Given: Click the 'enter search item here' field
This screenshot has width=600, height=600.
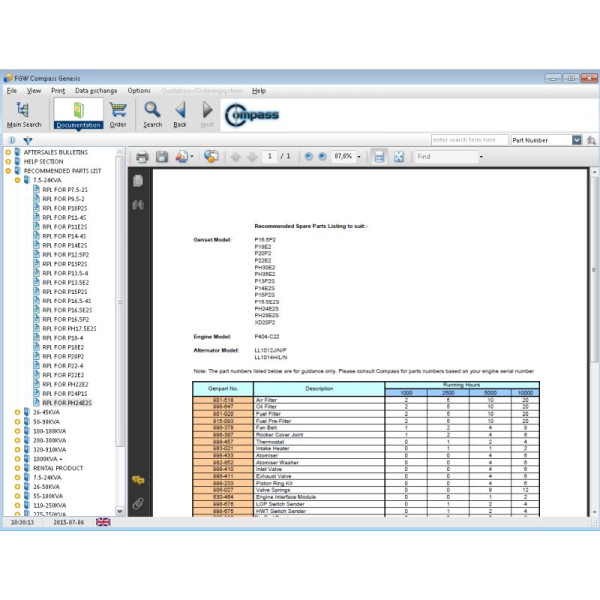Looking at the screenshot, I should [469, 140].
